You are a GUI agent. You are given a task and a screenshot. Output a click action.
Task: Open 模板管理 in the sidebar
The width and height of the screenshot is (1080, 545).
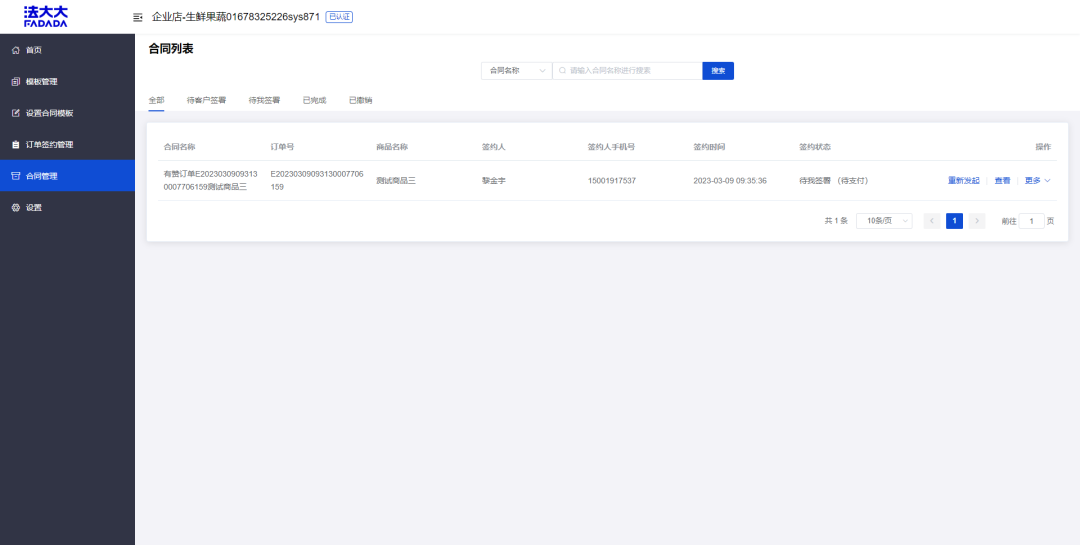pyautogui.click(x=68, y=81)
